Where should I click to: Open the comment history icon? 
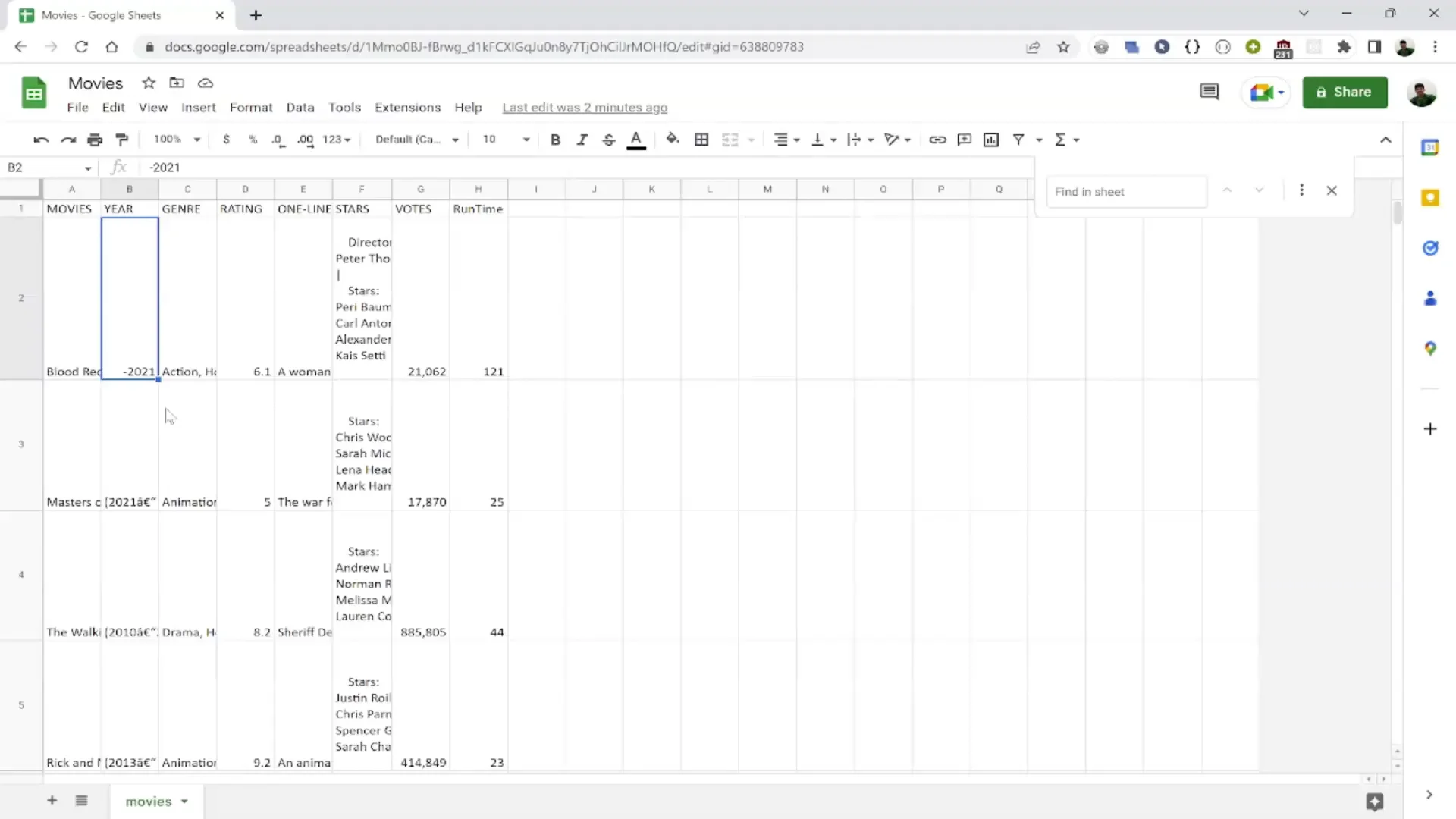coord(1209,93)
